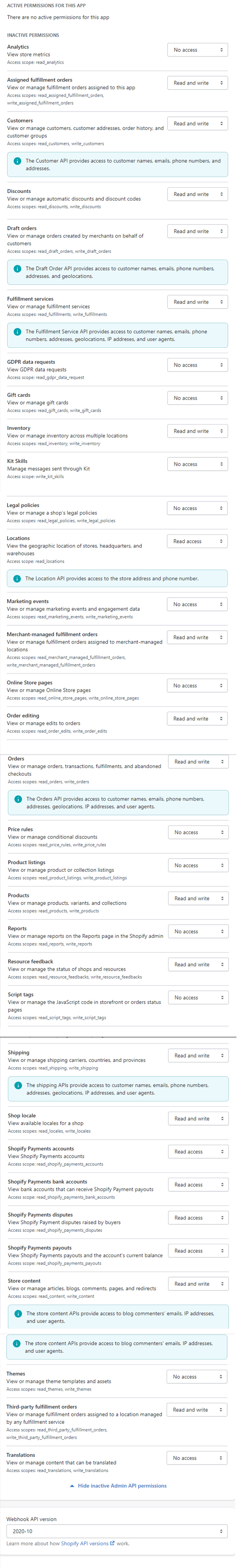Image resolution: width=241 pixels, height=1568 pixels.
Task: Open Shopify Payments payouts access dropdown
Action: [x=199, y=1251]
